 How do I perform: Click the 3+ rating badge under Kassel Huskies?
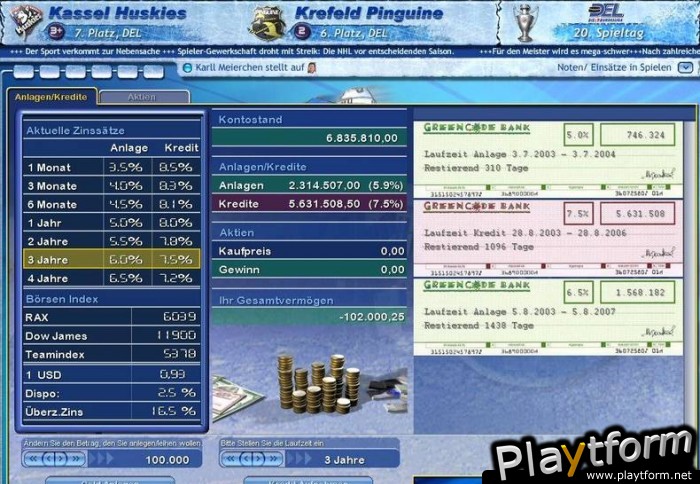pos(57,32)
